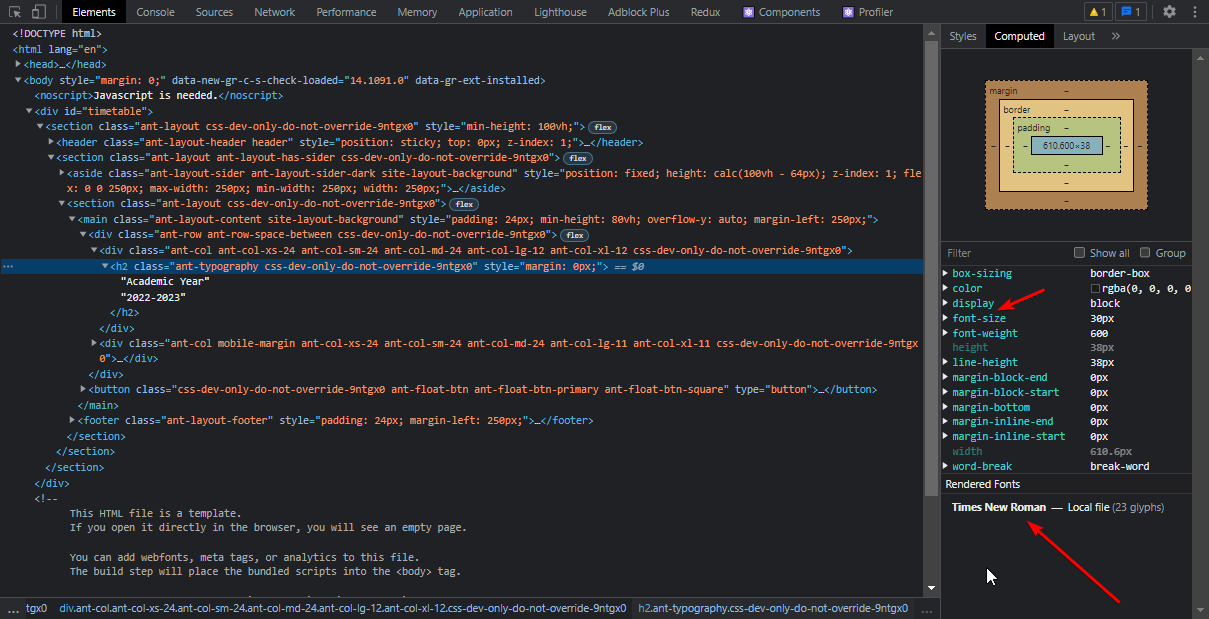Viewport: 1209px width, 619px height.
Task: Open the DevTools more options kebab menu
Action: [x=1193, y=12]
